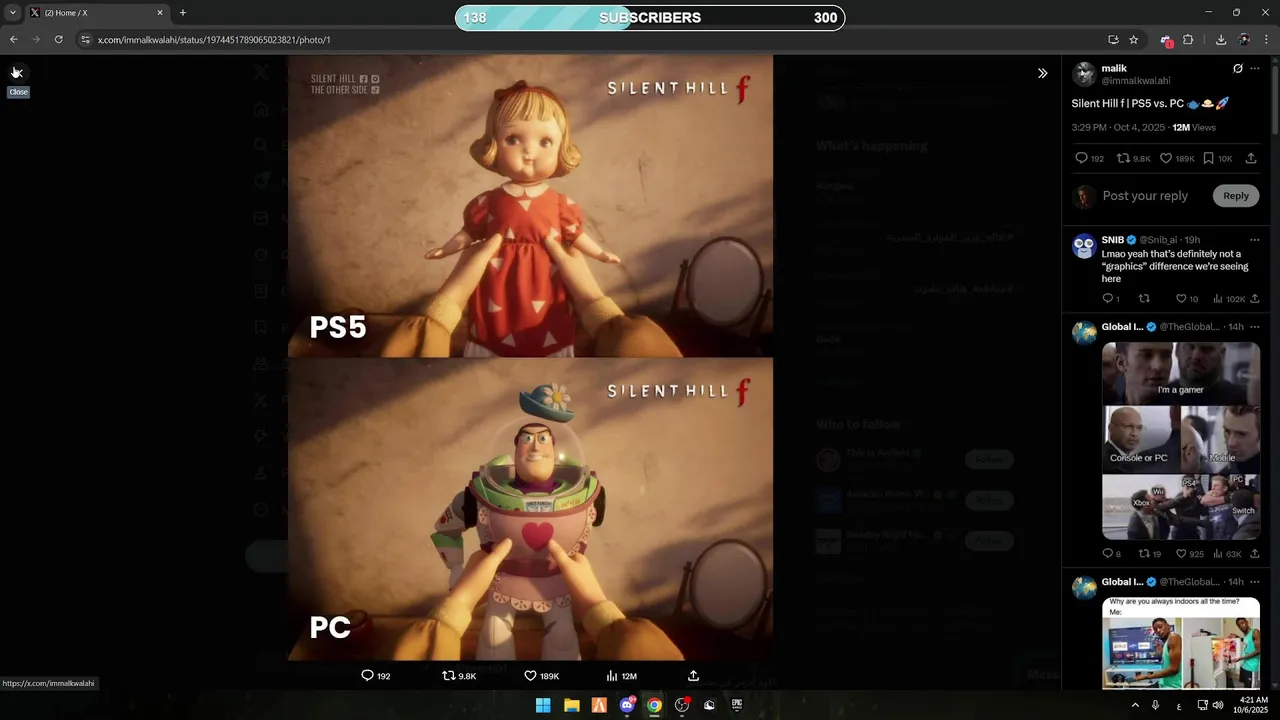Open the @immalkwalahi handle link
The image size is (1280, 720).
[1135, 81]
